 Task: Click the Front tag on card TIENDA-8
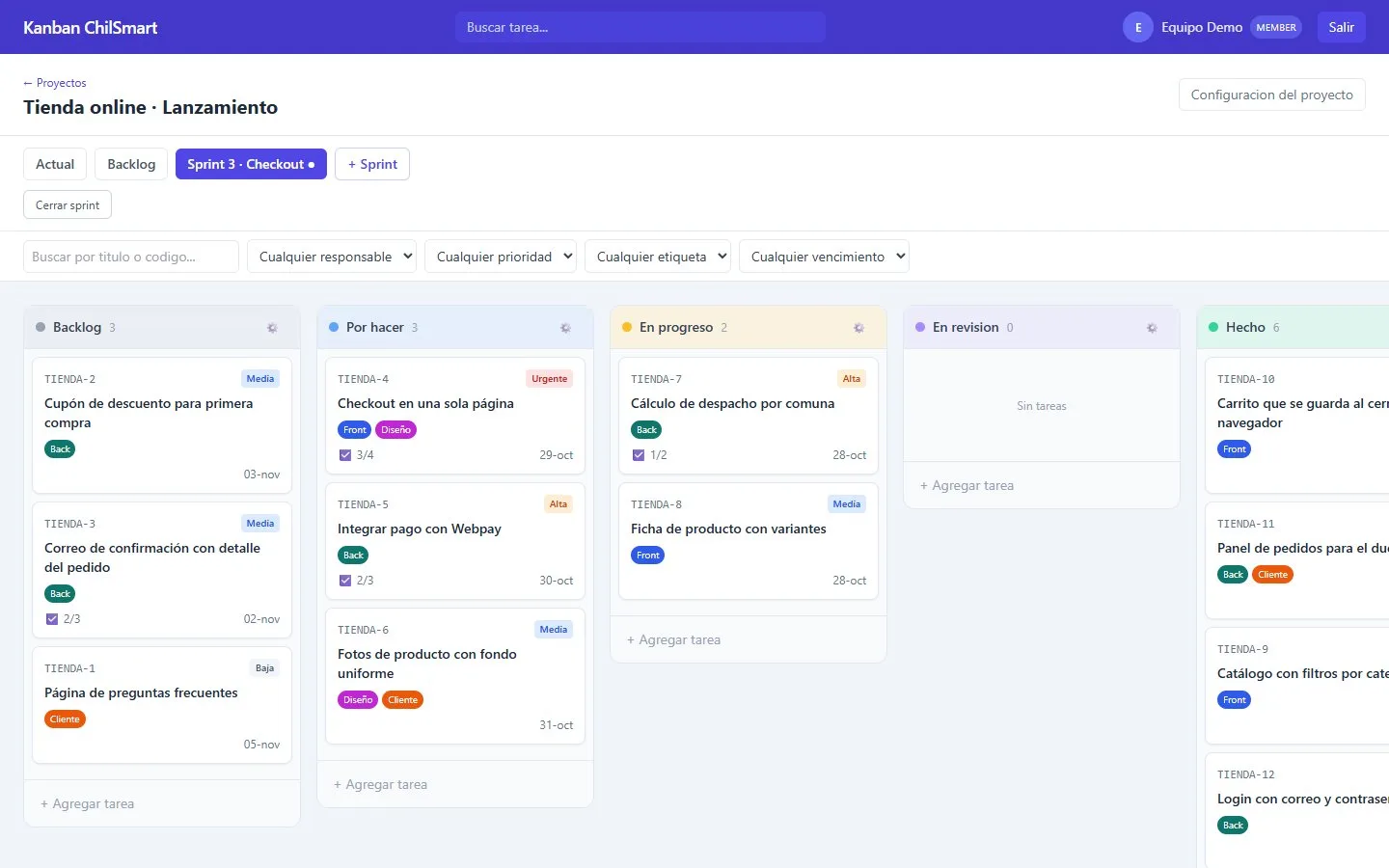pos(648,556)
